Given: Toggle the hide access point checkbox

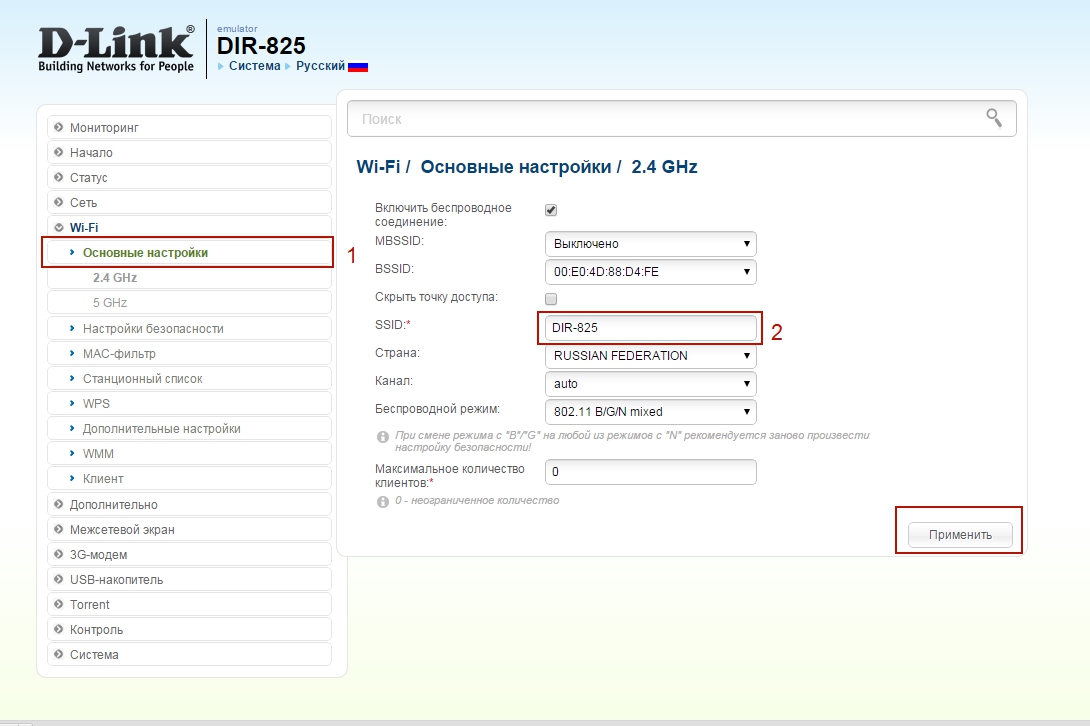Looking at the screenshot, I should tap(551, 299).
